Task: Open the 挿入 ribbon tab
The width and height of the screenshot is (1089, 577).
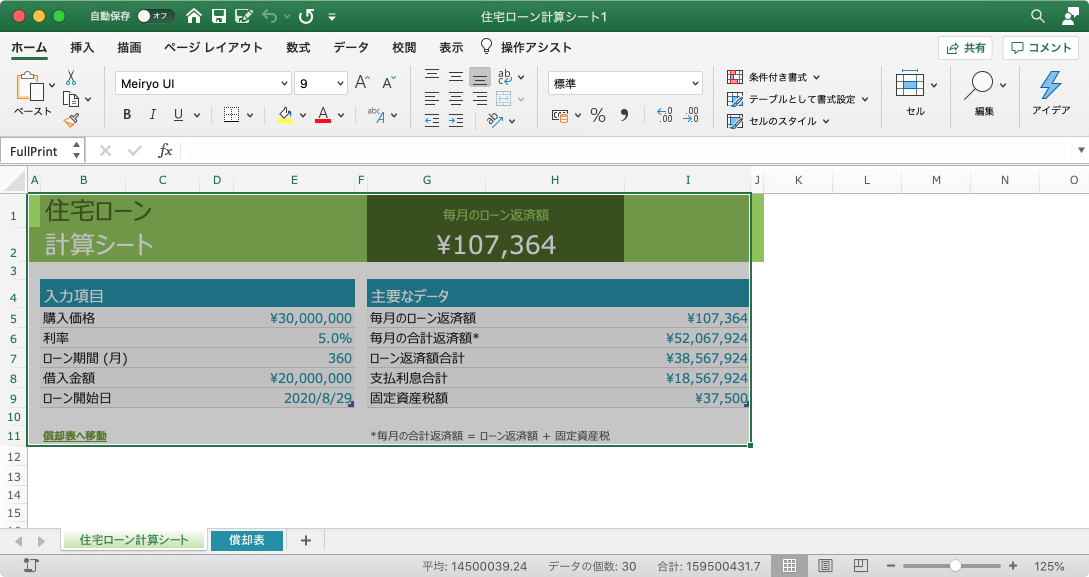Action: pos(82,47)
